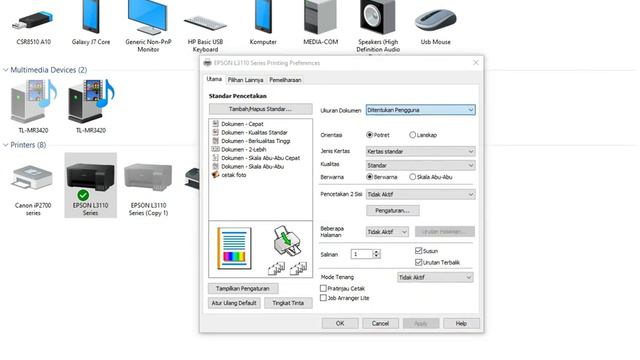Click the Tampilkan Pengaturan button

pyautogui.click(x=243, y=289)
